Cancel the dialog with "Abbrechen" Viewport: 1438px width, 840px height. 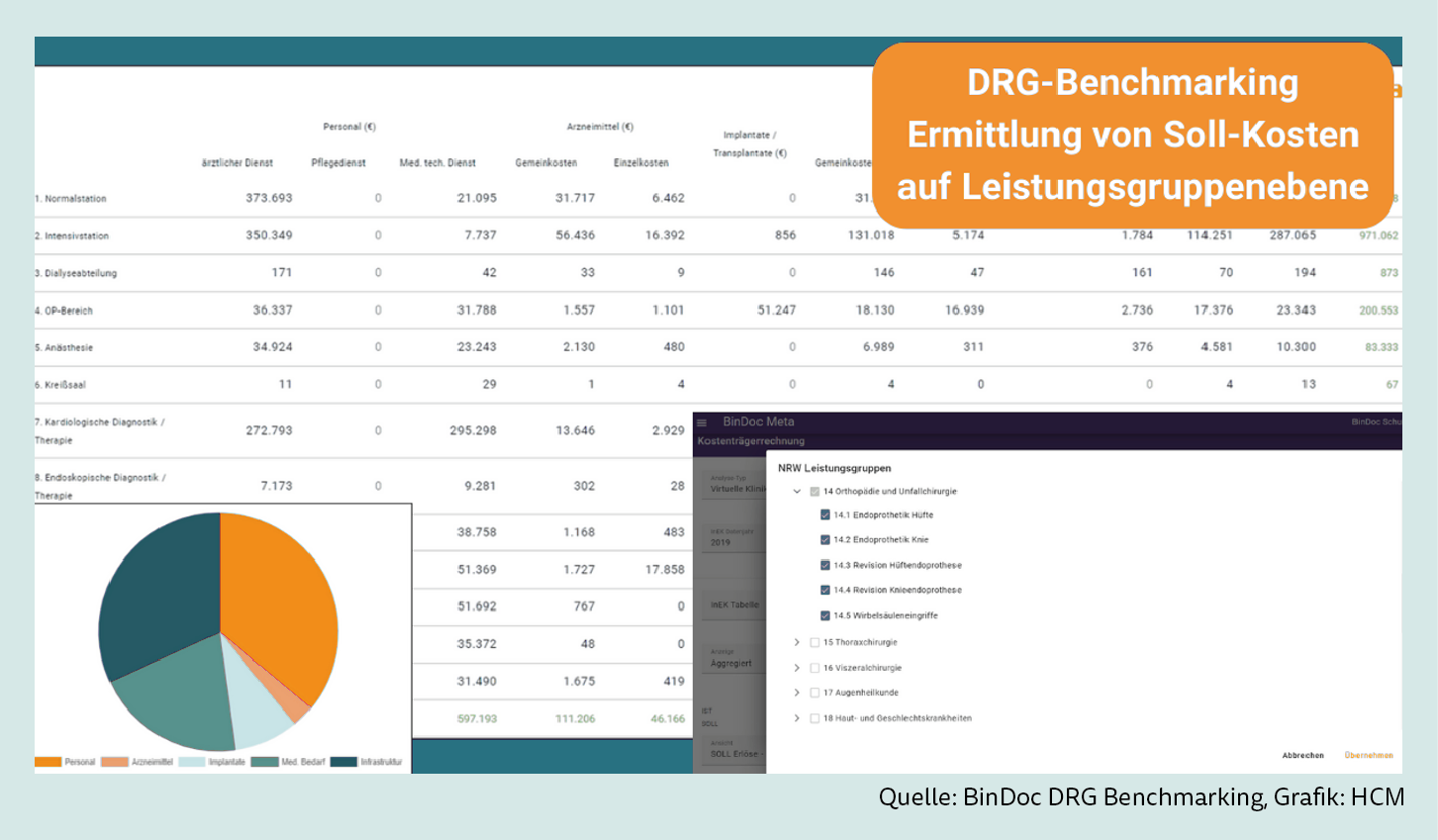click(1303, 754)
